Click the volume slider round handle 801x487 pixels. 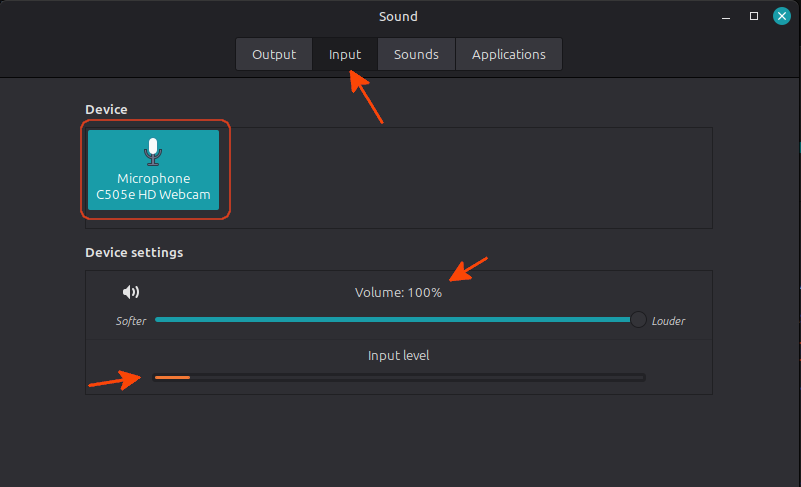click(638, 320)
